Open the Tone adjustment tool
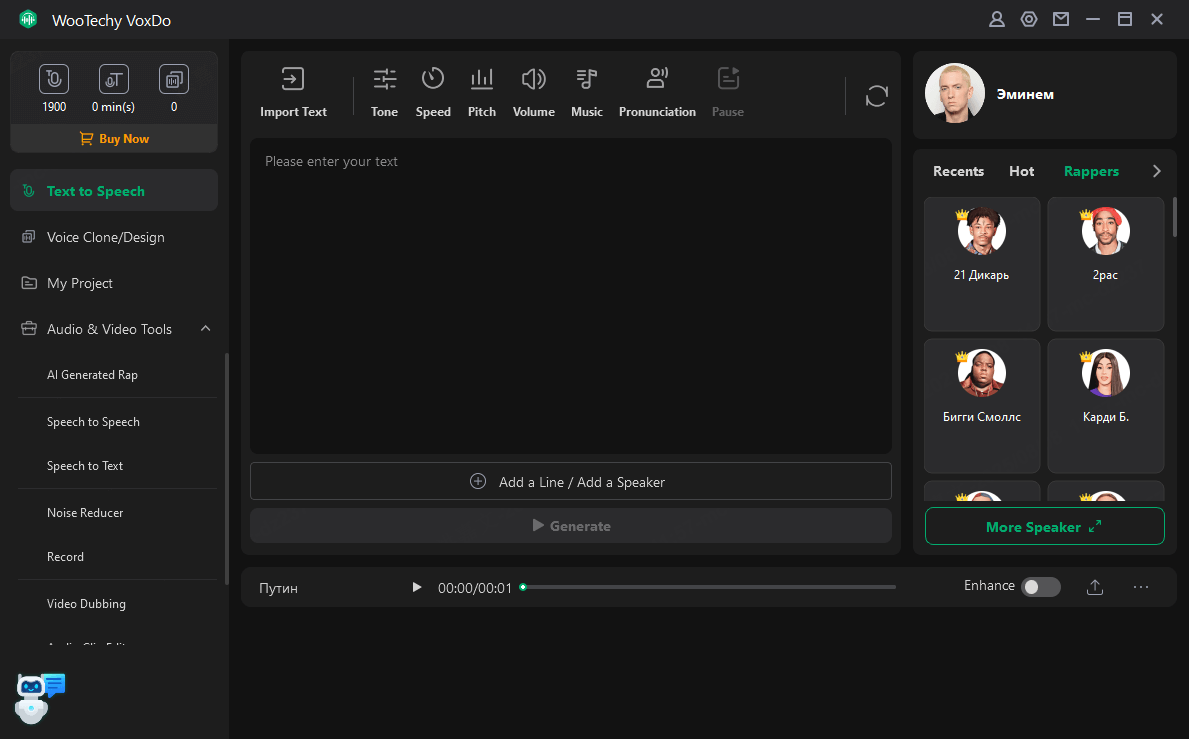Screen dimensions: 1189x739 tap(384, 92)
